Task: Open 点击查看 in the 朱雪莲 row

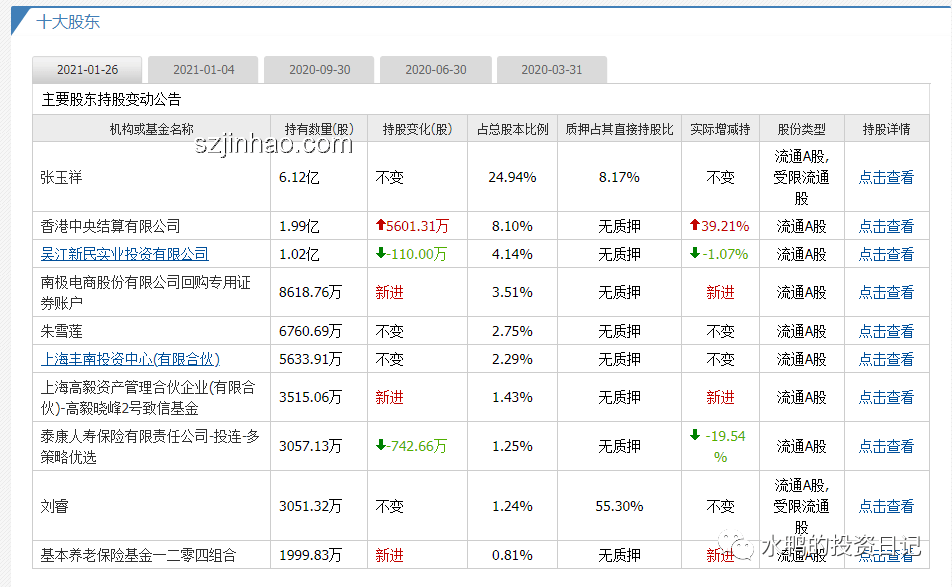Action: click(x=886, y=331)
